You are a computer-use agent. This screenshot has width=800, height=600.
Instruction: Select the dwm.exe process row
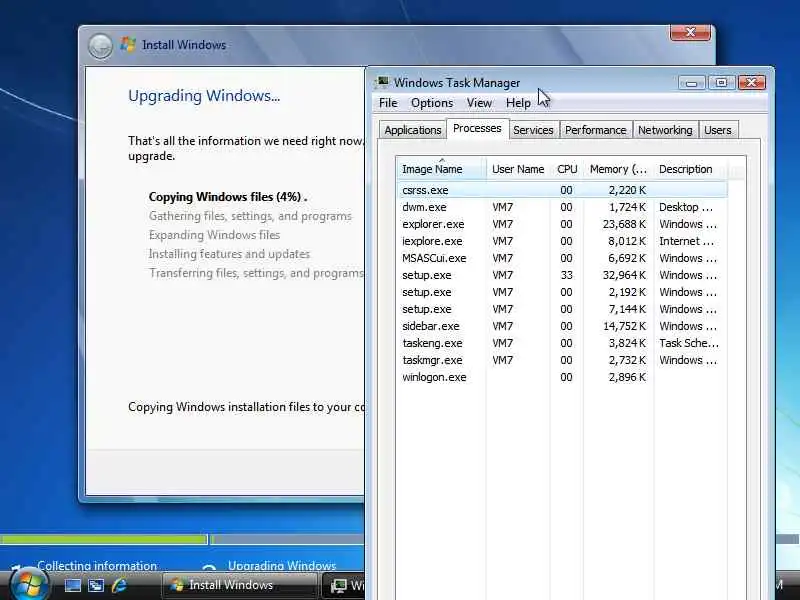[562, 207]
